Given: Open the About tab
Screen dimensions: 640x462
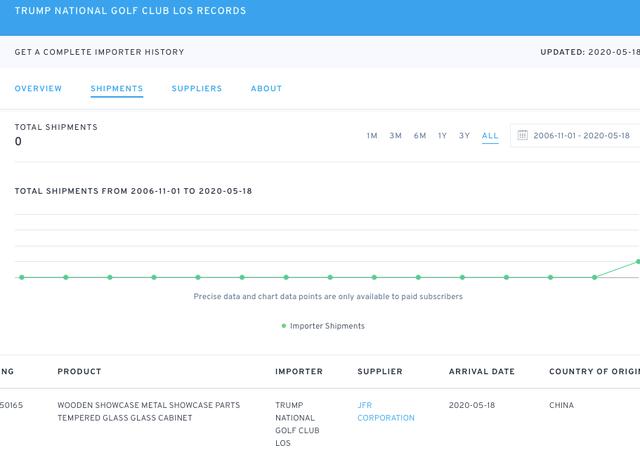Looking at the screenshot, I should [266, 89].
